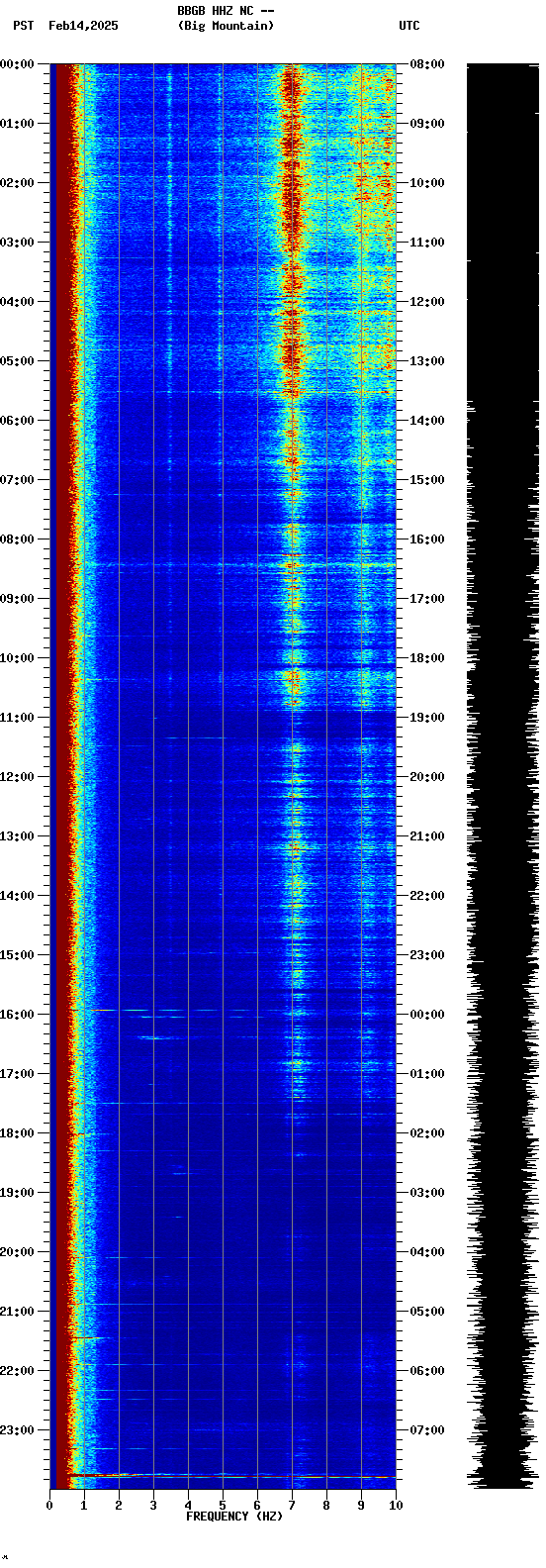Click UTC time label 04:00 on right

tap(427, 1252)
